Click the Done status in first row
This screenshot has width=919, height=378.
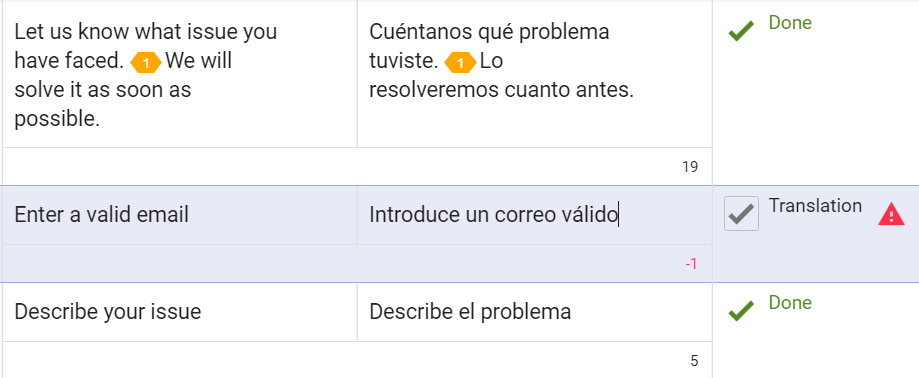(790, 23)
